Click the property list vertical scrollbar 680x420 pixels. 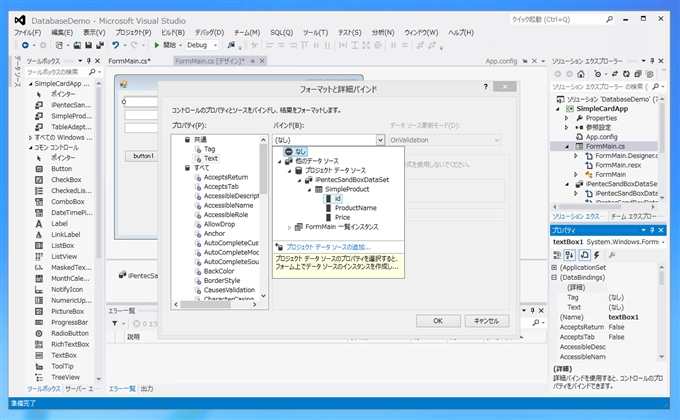pos(263,217)
